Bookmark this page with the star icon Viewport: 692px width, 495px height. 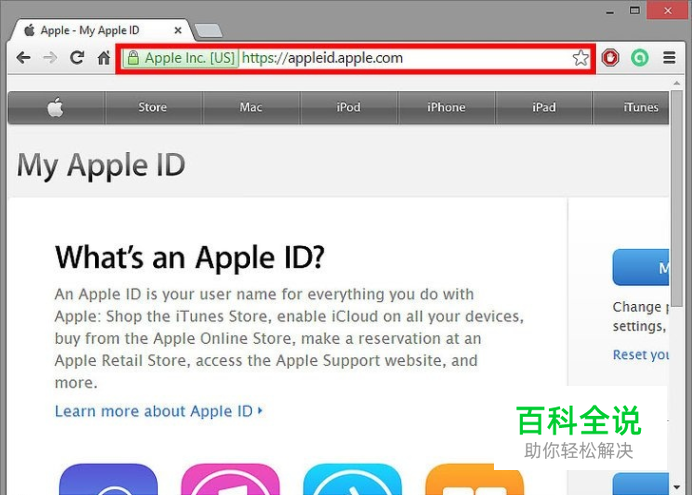click(x=580, y=58)
